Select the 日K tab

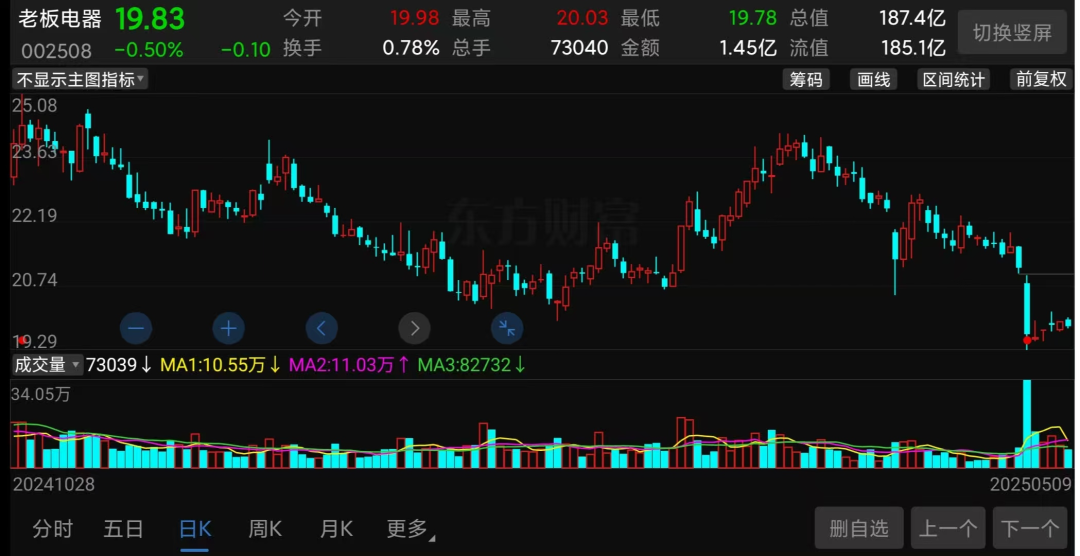(195, 529)
